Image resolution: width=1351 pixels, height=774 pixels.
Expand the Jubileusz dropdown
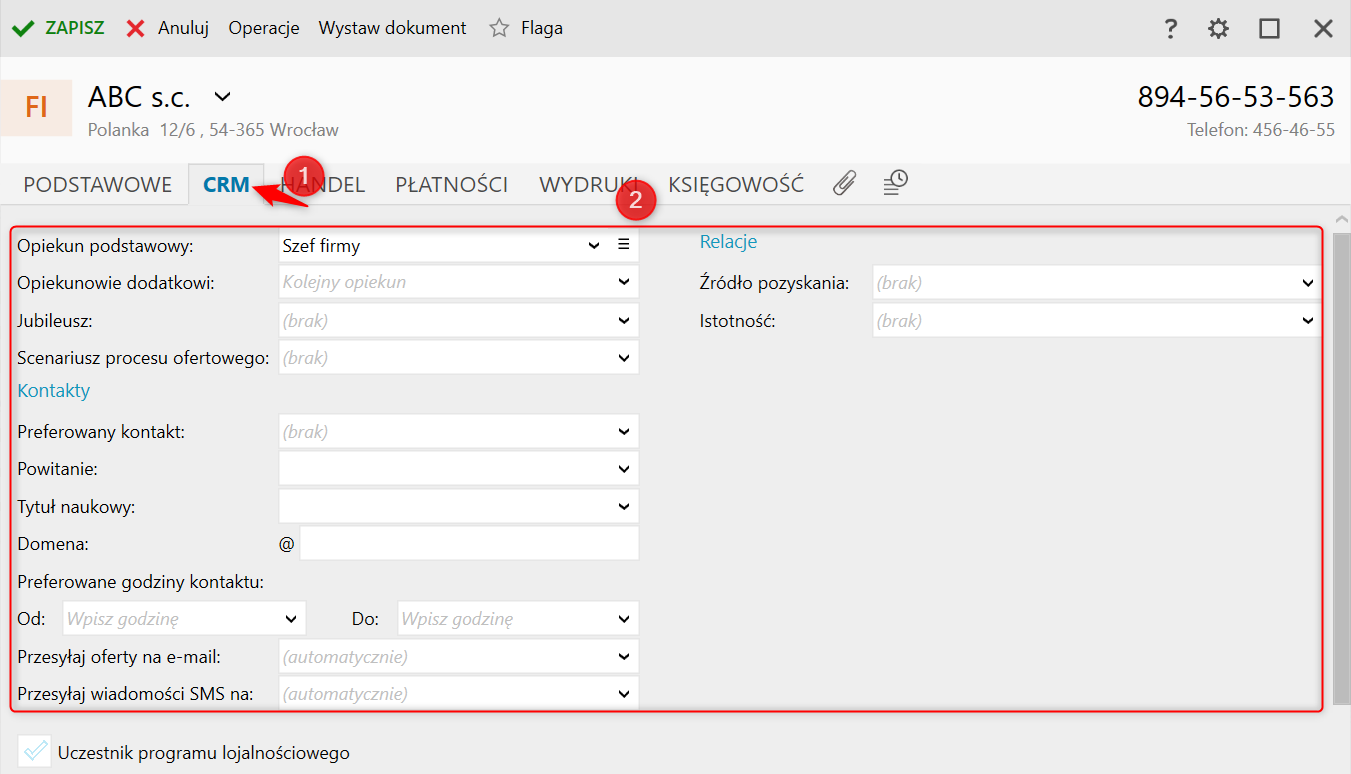[x=624, y=321]
